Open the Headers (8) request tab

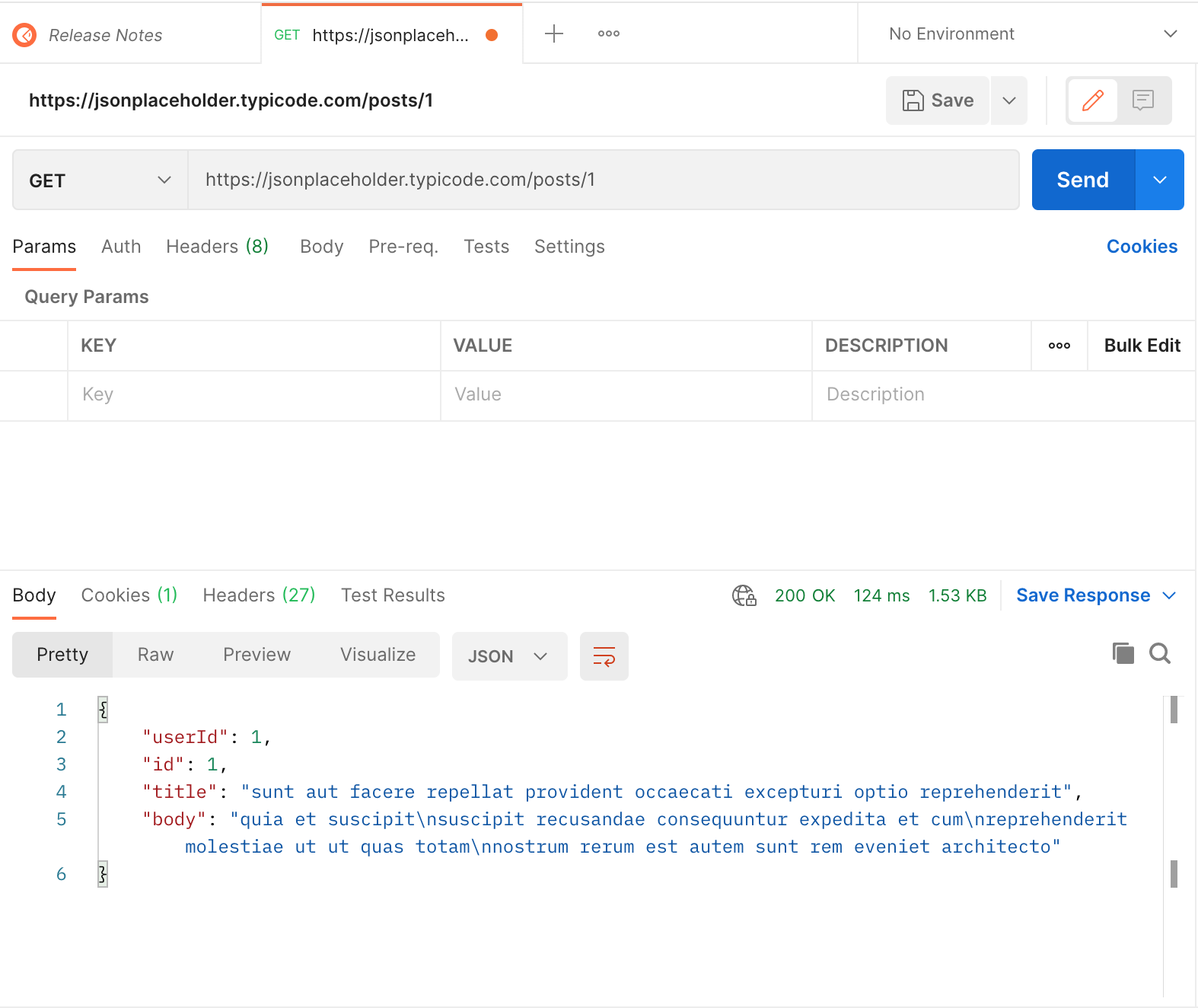click(x=217, y=247)
